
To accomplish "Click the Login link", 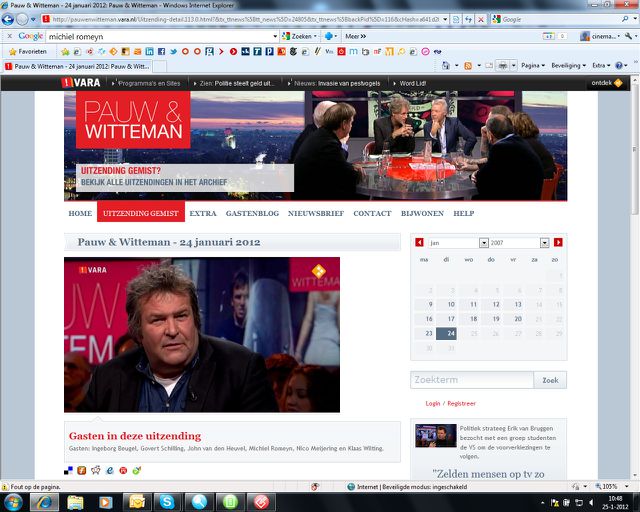I will point(433,403).
